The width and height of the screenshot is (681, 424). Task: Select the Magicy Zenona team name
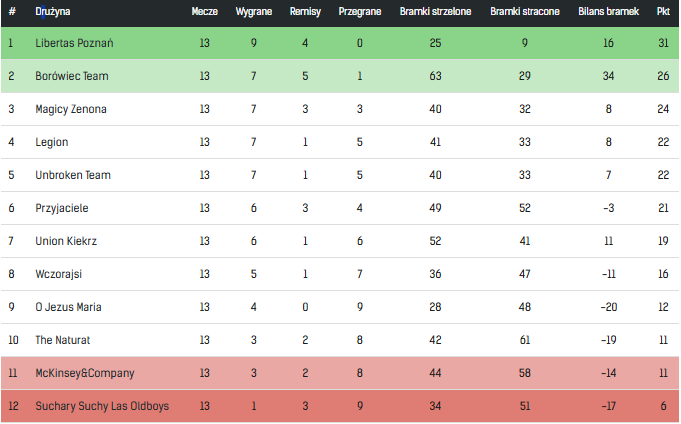click(71, 109)
